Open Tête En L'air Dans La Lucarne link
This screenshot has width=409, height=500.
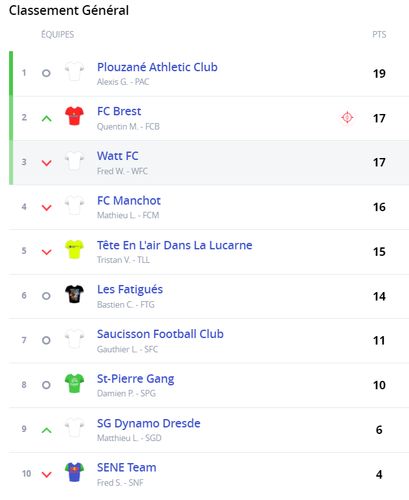[175, 245]
